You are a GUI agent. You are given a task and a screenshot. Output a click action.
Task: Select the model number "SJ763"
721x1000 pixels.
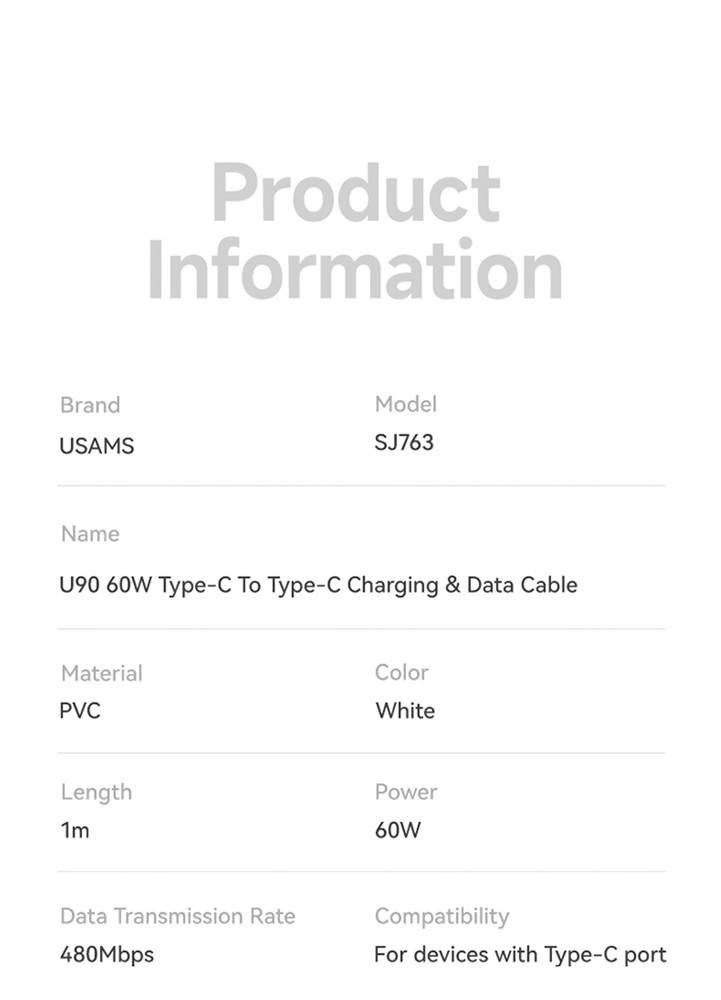tap(404, 442)
